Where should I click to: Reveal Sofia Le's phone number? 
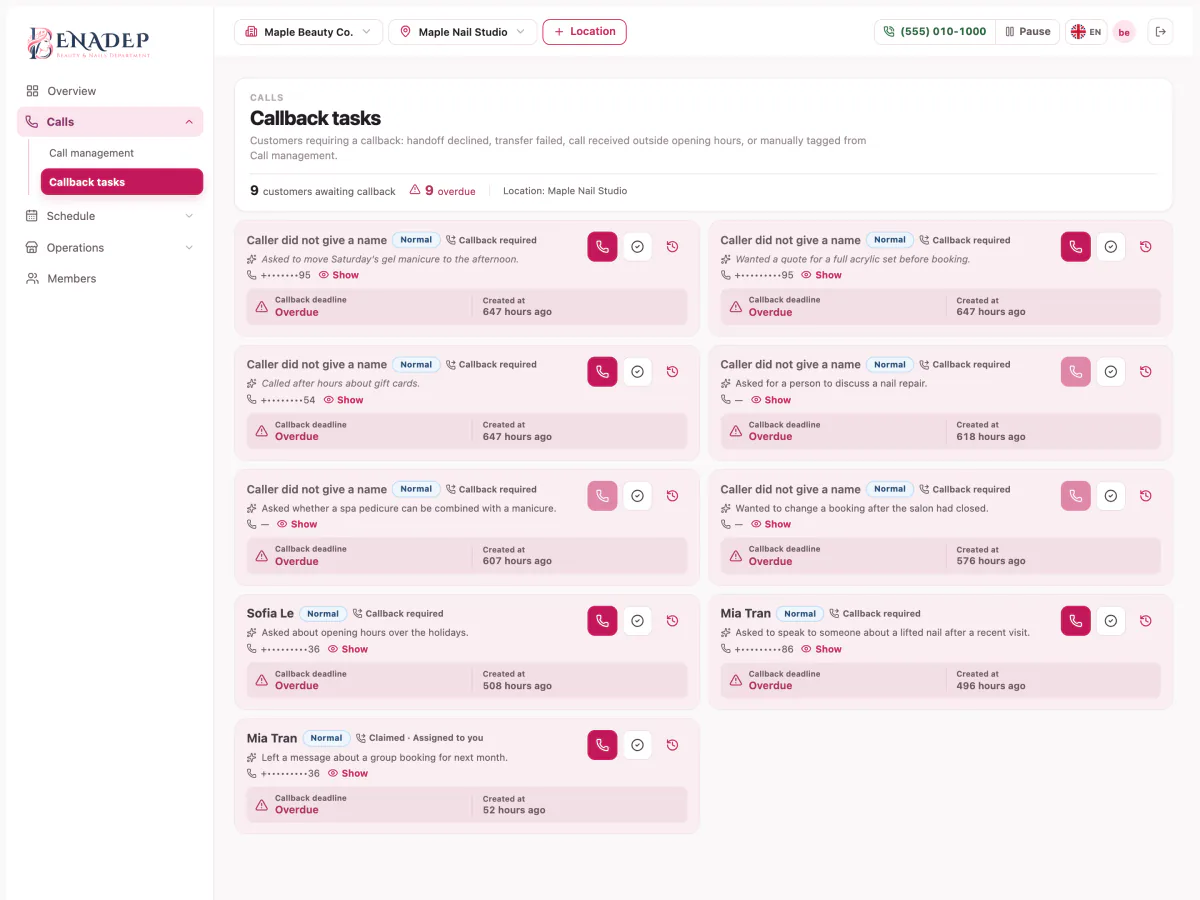tap(348, 649)
